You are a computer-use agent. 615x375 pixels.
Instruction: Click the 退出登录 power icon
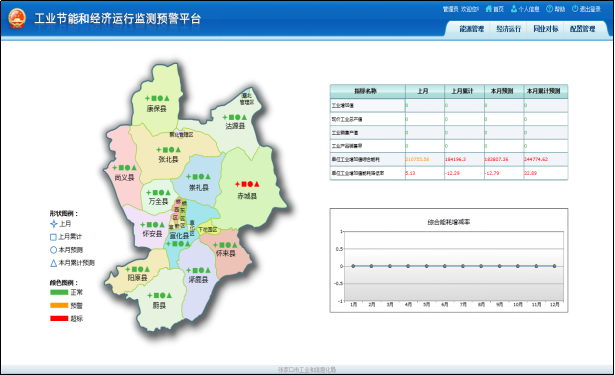[575, 9]
